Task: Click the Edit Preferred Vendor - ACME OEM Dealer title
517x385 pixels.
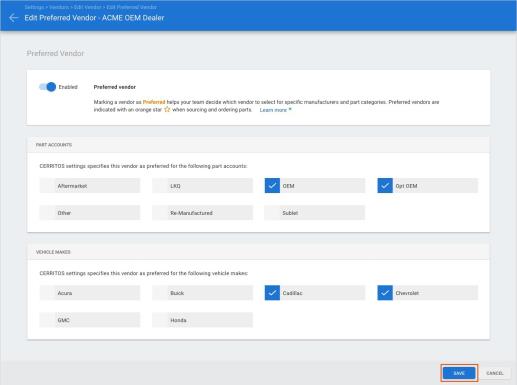Action: 94,18
